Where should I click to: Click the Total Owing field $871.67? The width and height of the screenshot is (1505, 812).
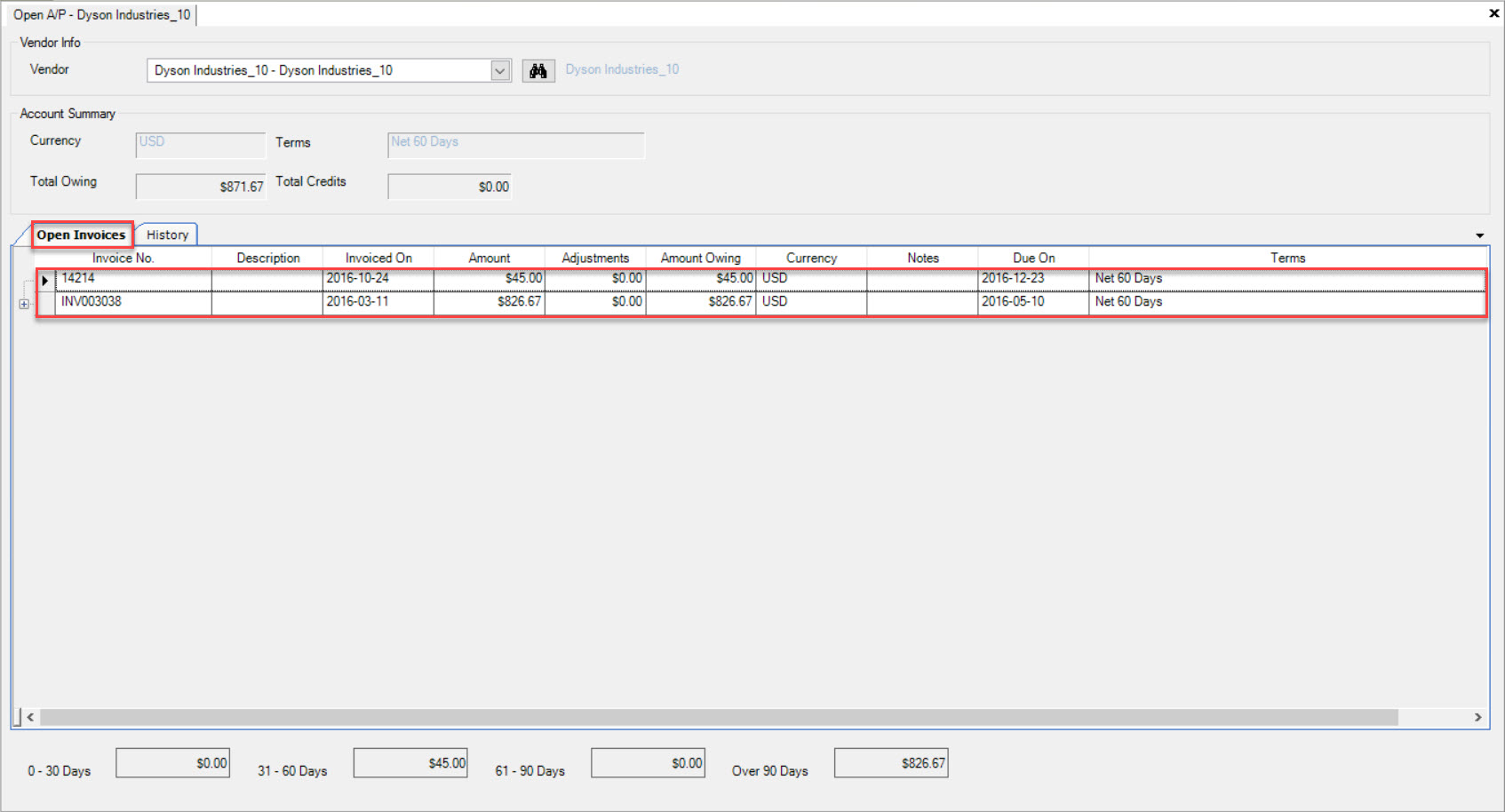coord(201,187)
